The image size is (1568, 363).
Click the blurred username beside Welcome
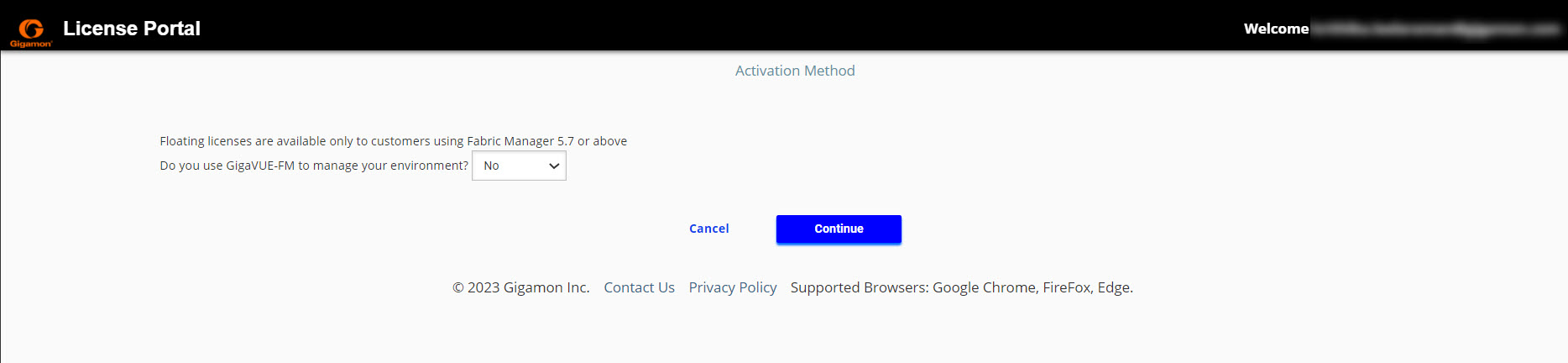click(x=1435, y=29)
